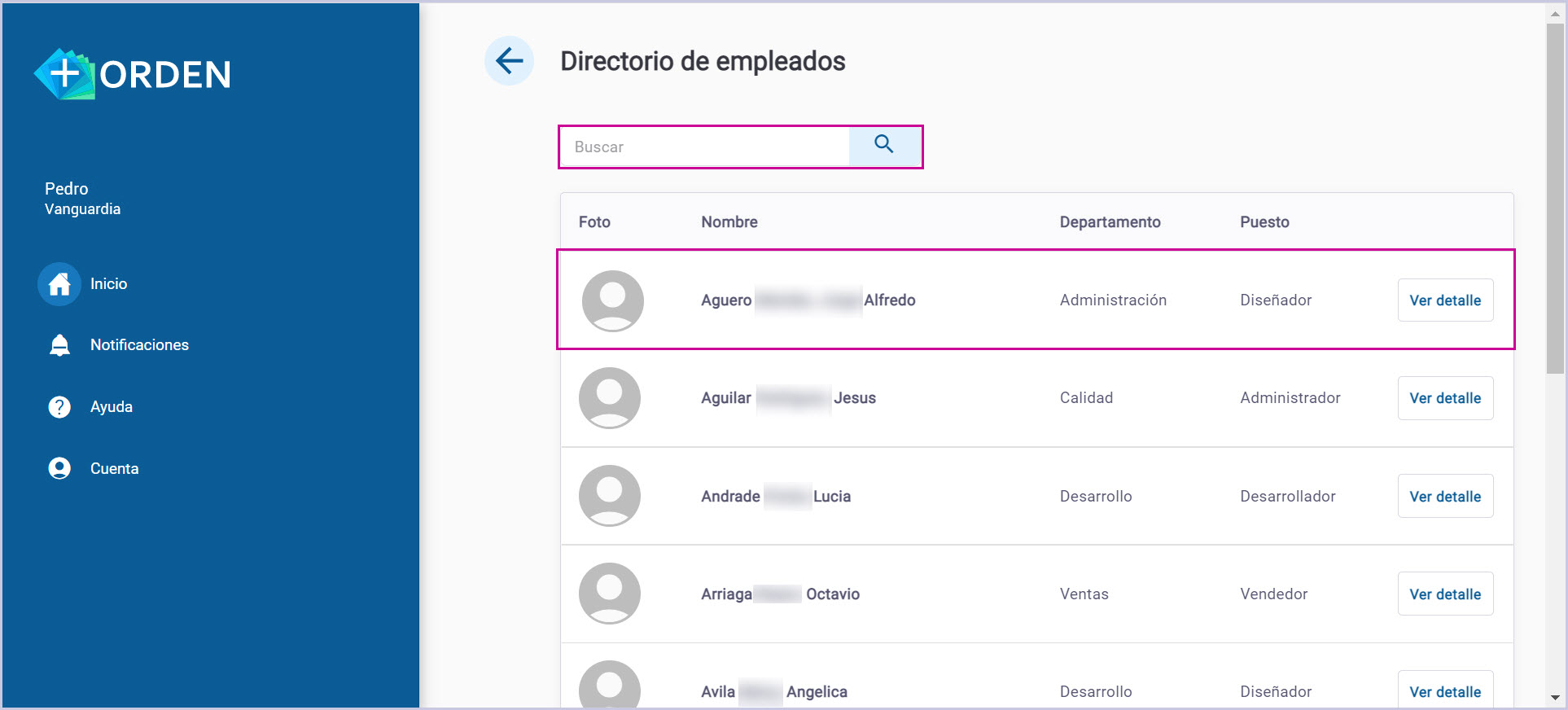Click the scrollbar down arrow
The height and width of the screenshot is (710, 1568).
pyautogui.click(x=1554, y=698)
